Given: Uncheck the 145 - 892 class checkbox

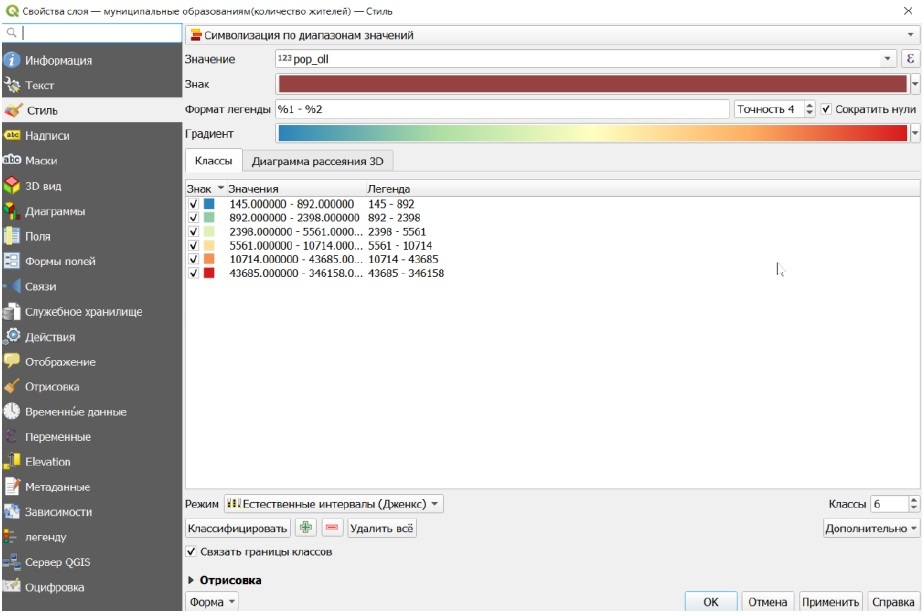Looking at the screenshot, I should coord(193,204).
